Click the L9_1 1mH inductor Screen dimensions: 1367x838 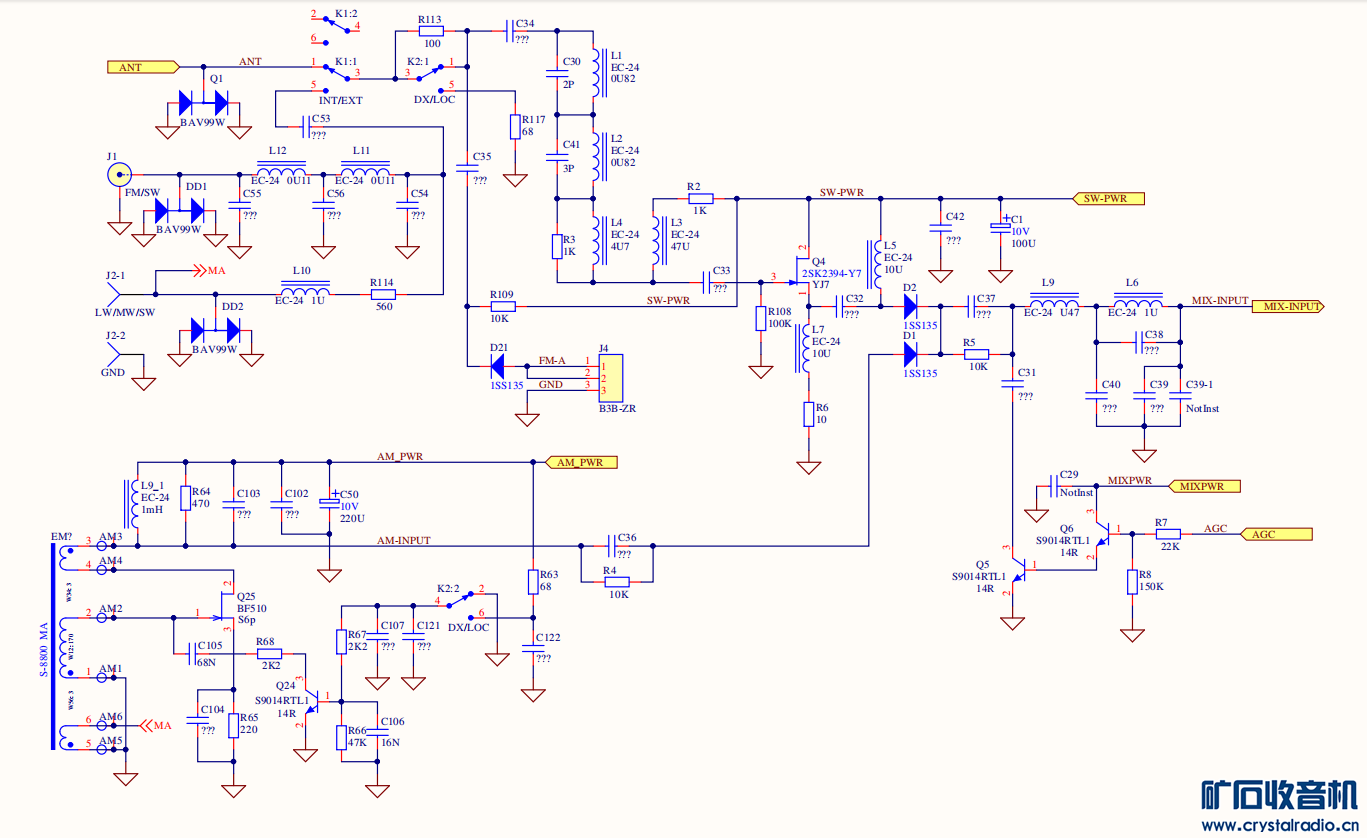click(131, 504)
